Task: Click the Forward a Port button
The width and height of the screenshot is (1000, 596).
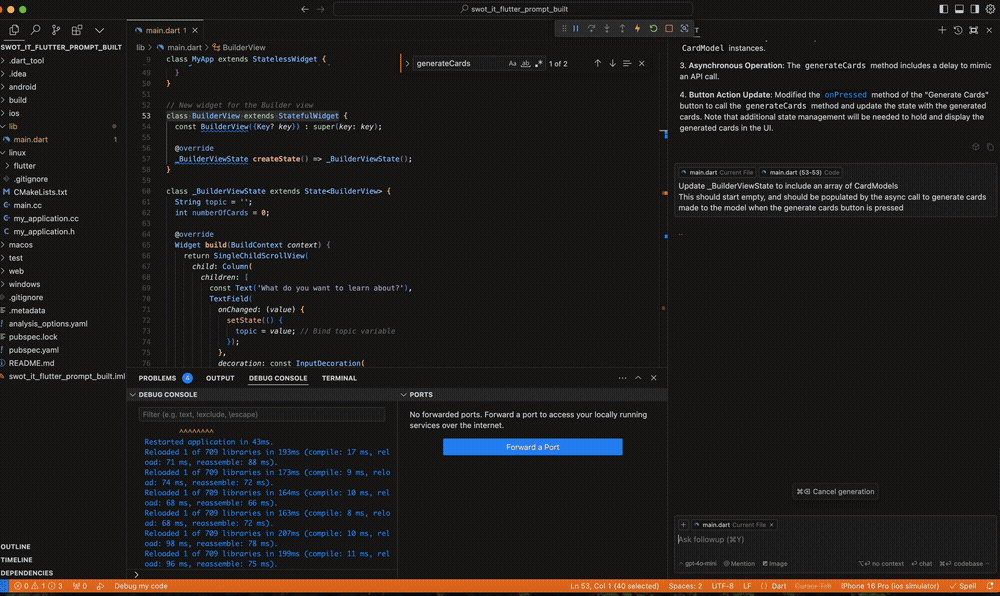Action: [533, 447]
